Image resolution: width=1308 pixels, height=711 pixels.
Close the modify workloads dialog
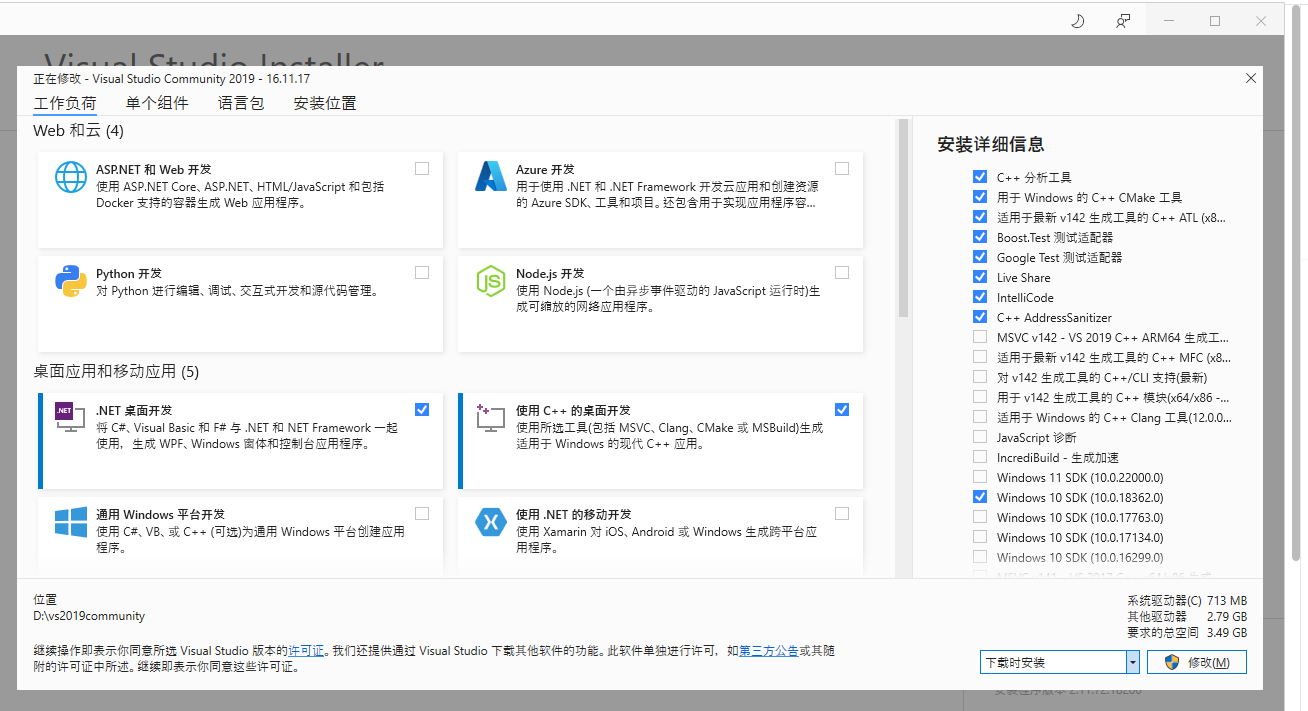point(1250,78)
